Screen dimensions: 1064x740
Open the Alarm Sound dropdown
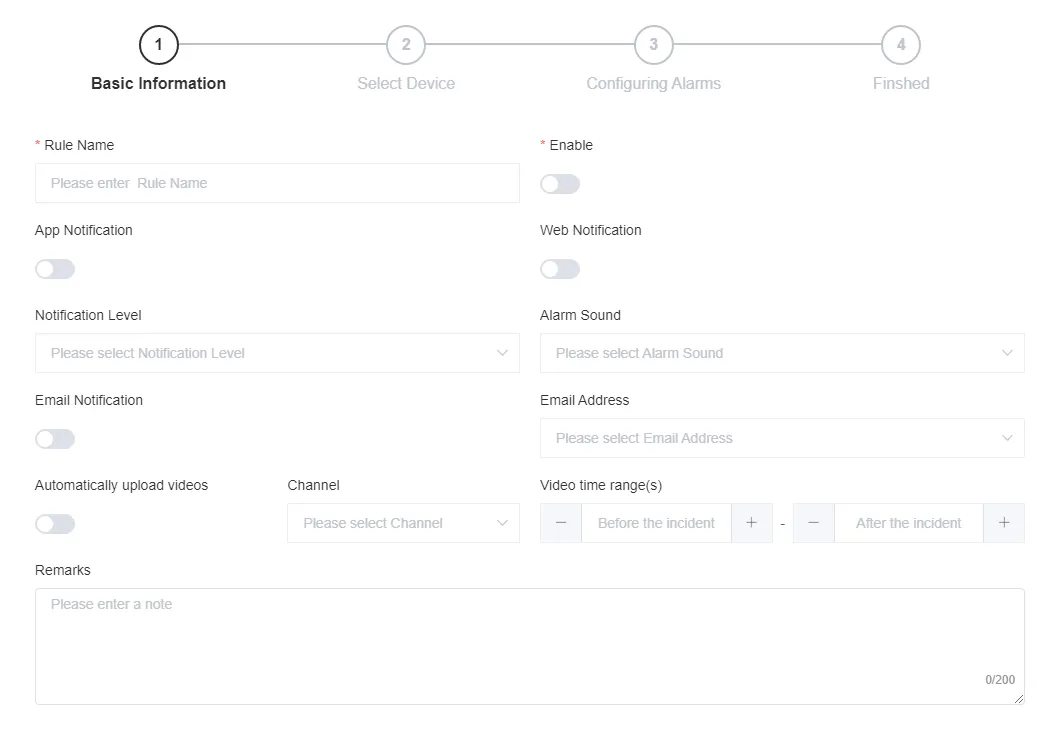tap(782, 352)
